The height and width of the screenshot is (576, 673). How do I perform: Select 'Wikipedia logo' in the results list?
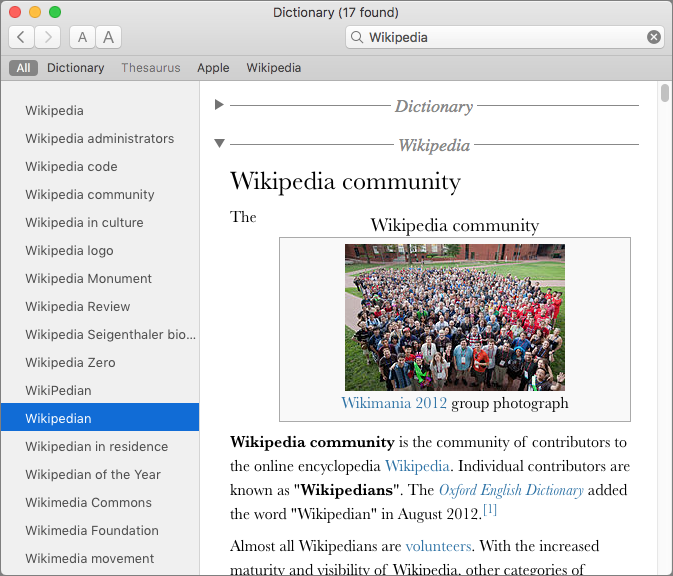click(100, 251)
